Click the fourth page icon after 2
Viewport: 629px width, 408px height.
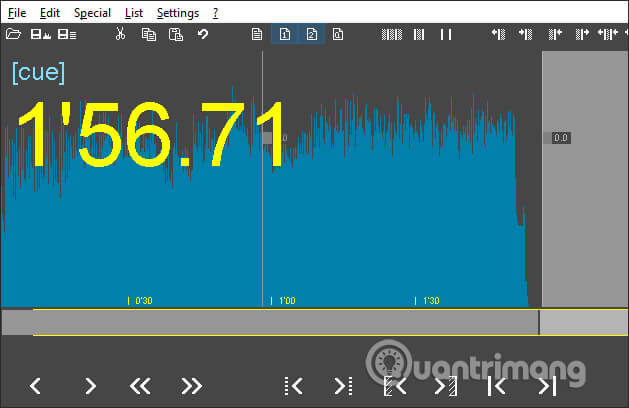click(x=338, y=34)
